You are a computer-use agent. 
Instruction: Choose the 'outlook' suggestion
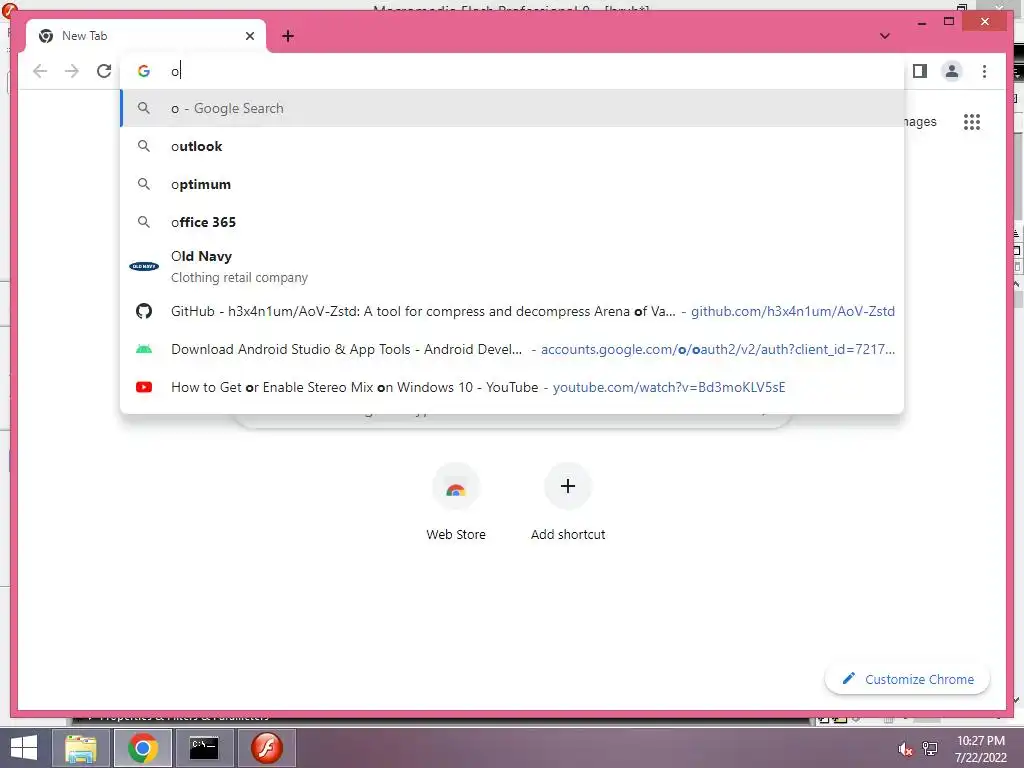[512, 146]
